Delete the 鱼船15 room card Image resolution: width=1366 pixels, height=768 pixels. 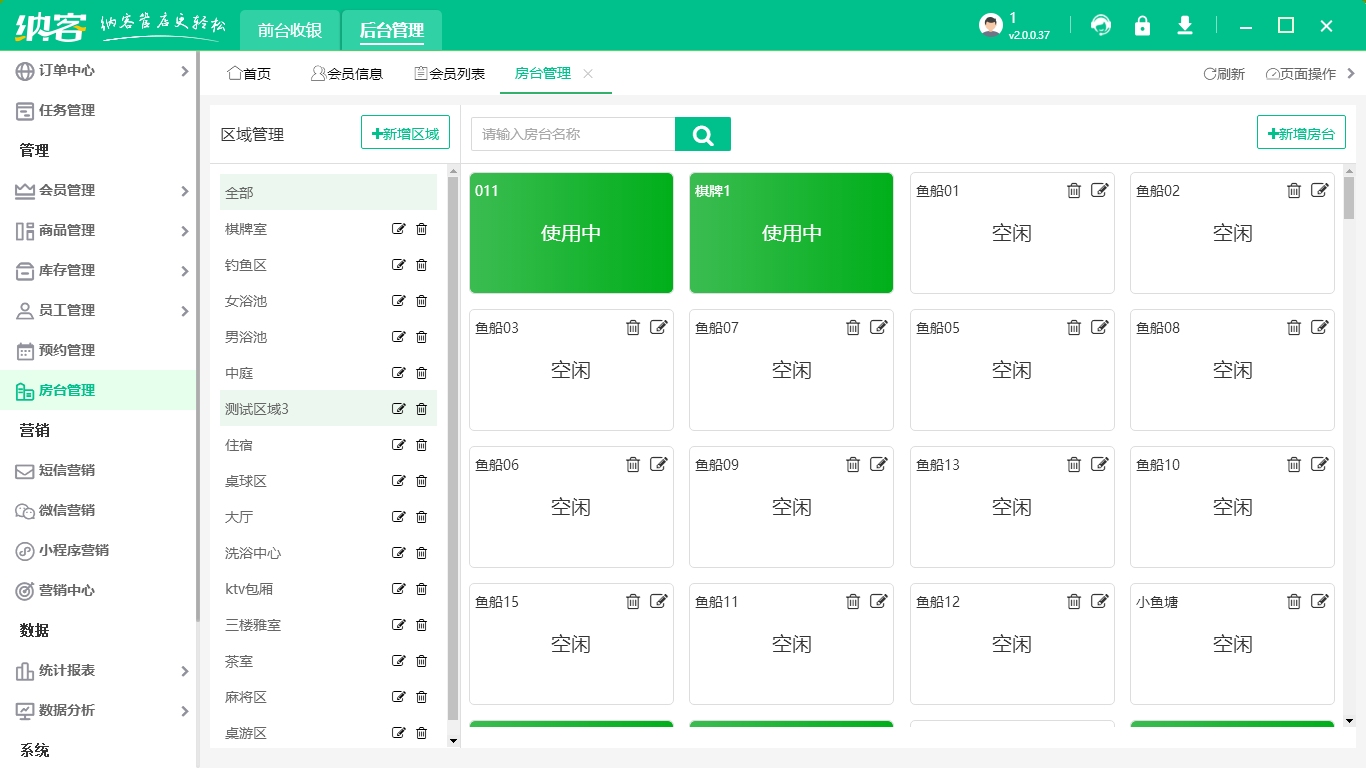click(x=632, y=601)
